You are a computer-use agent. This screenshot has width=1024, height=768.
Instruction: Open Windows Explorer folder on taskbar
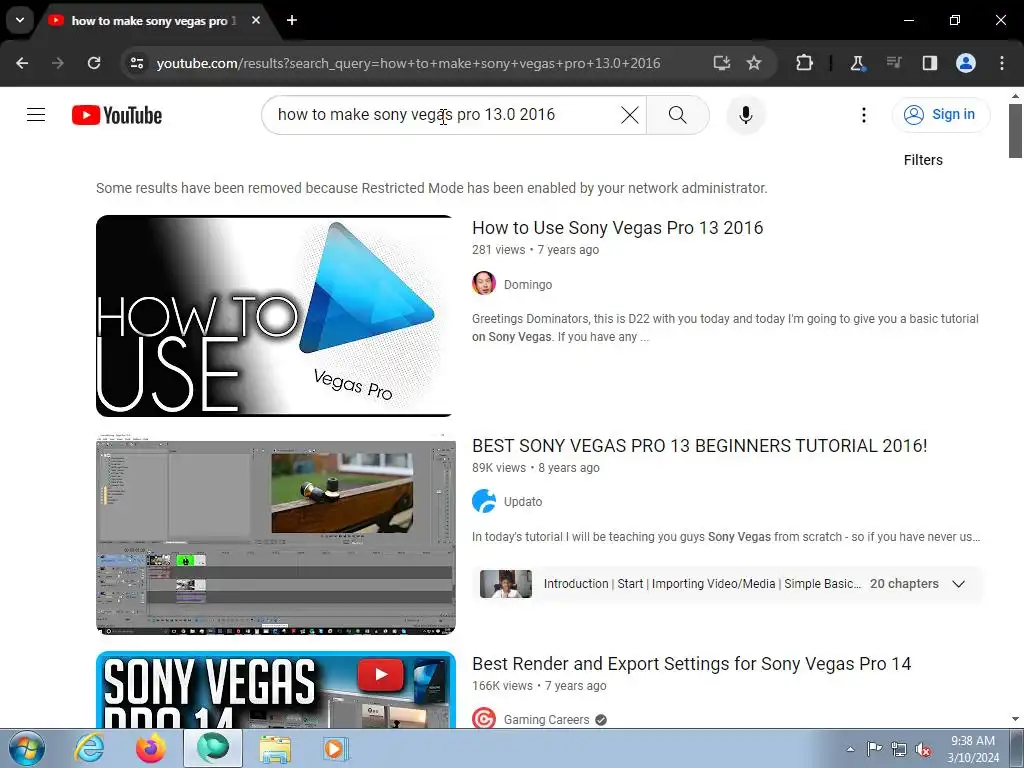click(275, 748)
